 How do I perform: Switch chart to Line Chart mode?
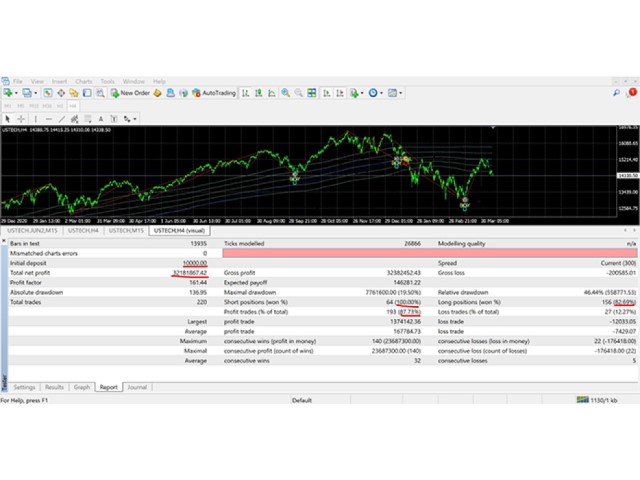271,93
